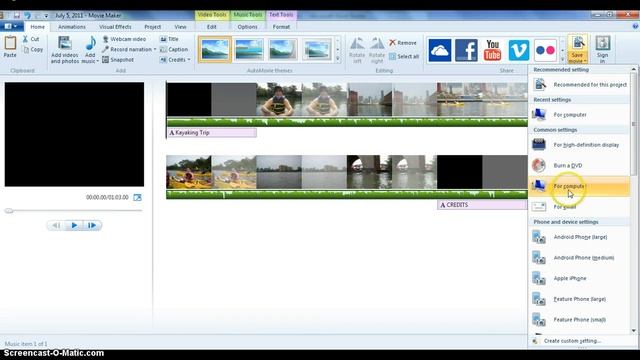Viewport: 640px width, 360px height.
Task: Click Select all in Editing group
Action: (x=404, y=56)
